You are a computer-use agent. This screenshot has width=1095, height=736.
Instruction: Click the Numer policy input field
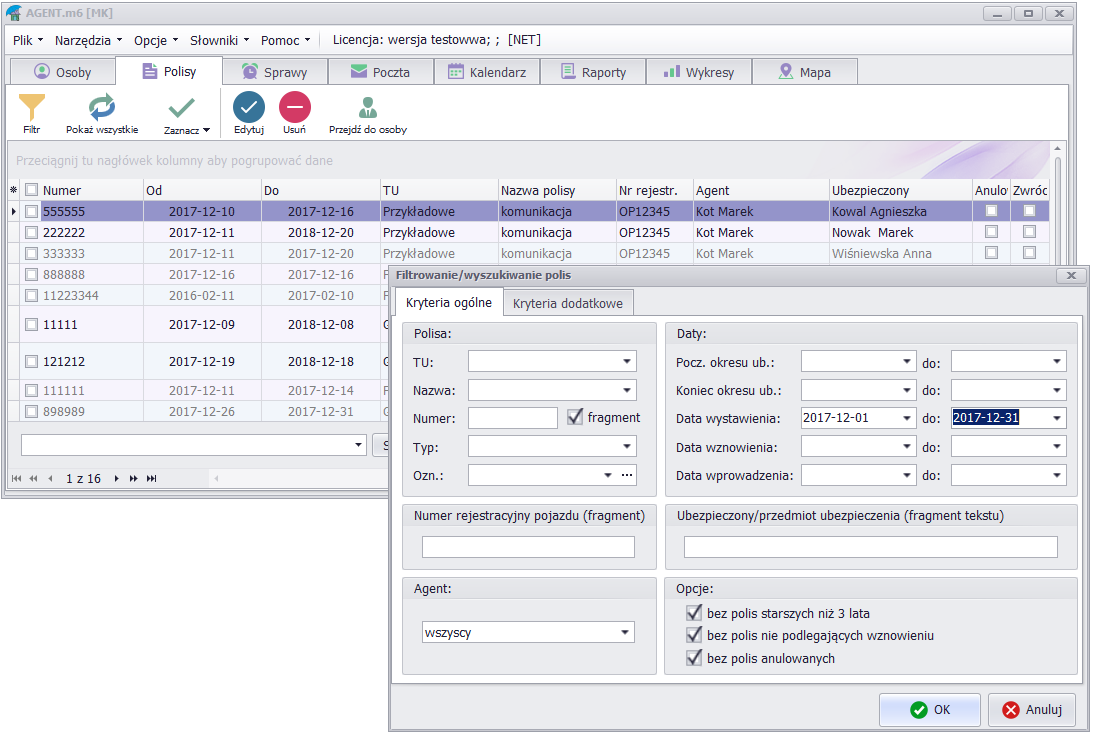513,418
